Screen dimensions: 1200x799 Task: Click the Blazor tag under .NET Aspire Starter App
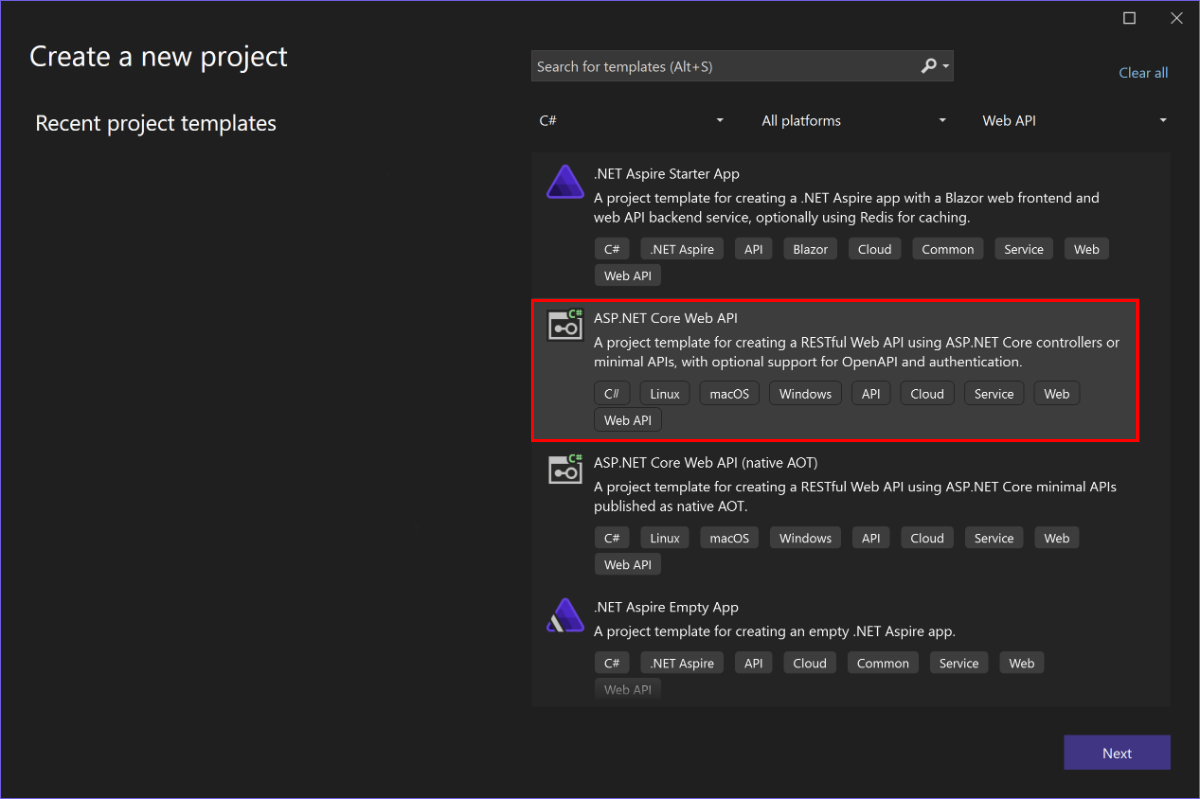click(x=810, y=248)
